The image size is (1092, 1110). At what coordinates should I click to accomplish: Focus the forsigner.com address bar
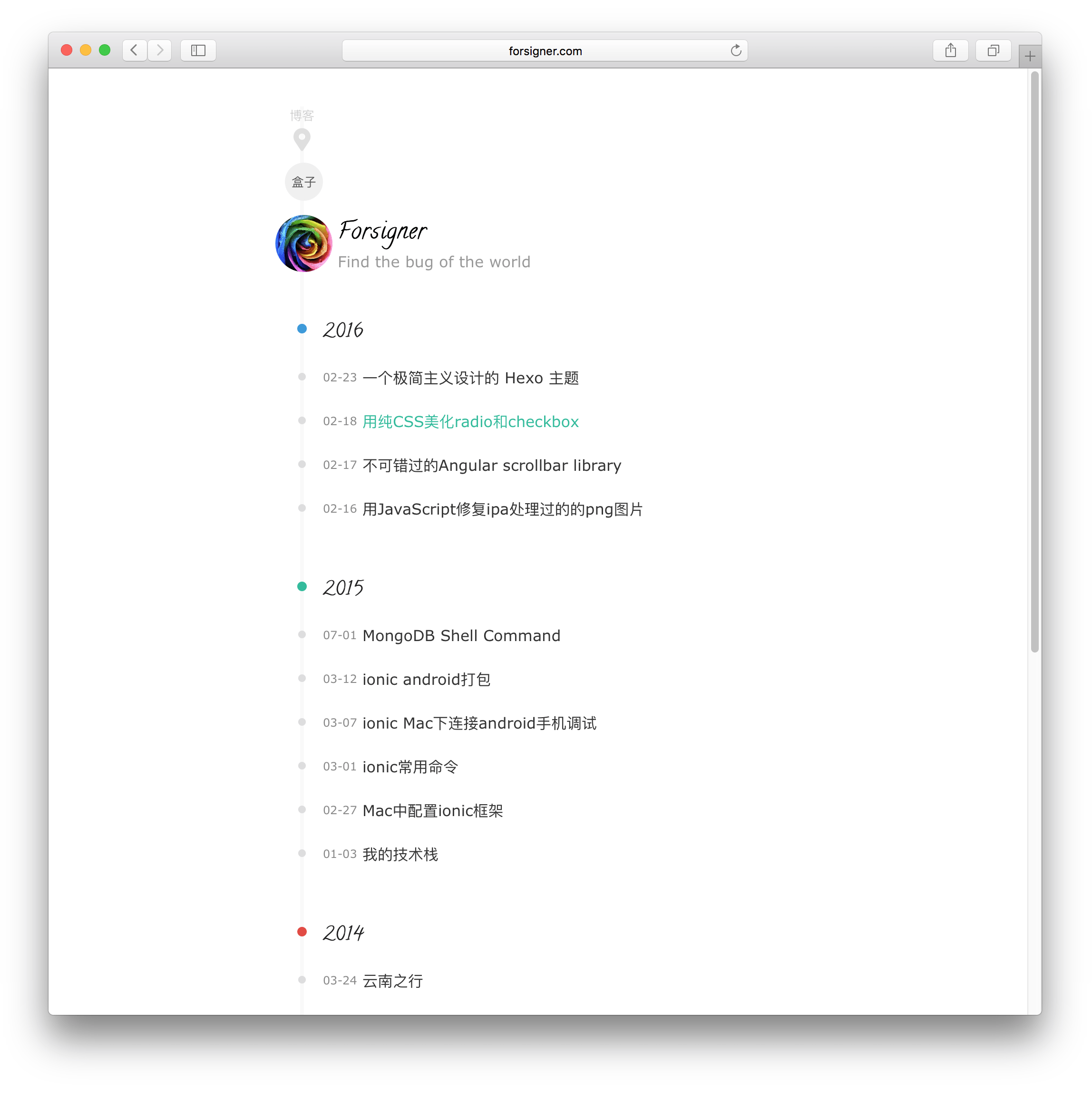(x=544, y=50)
